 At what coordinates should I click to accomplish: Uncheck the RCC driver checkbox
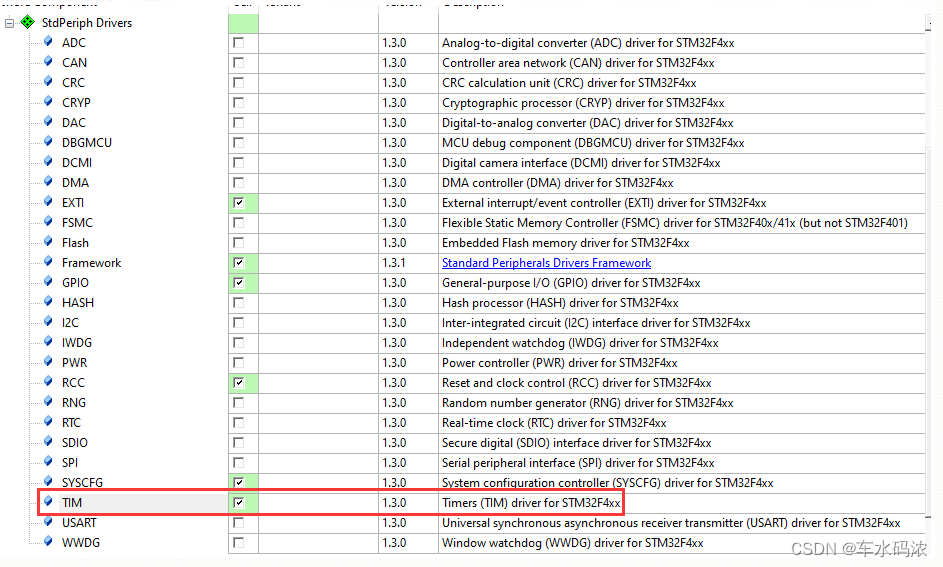pyautogui.click(x=239, y=382)
